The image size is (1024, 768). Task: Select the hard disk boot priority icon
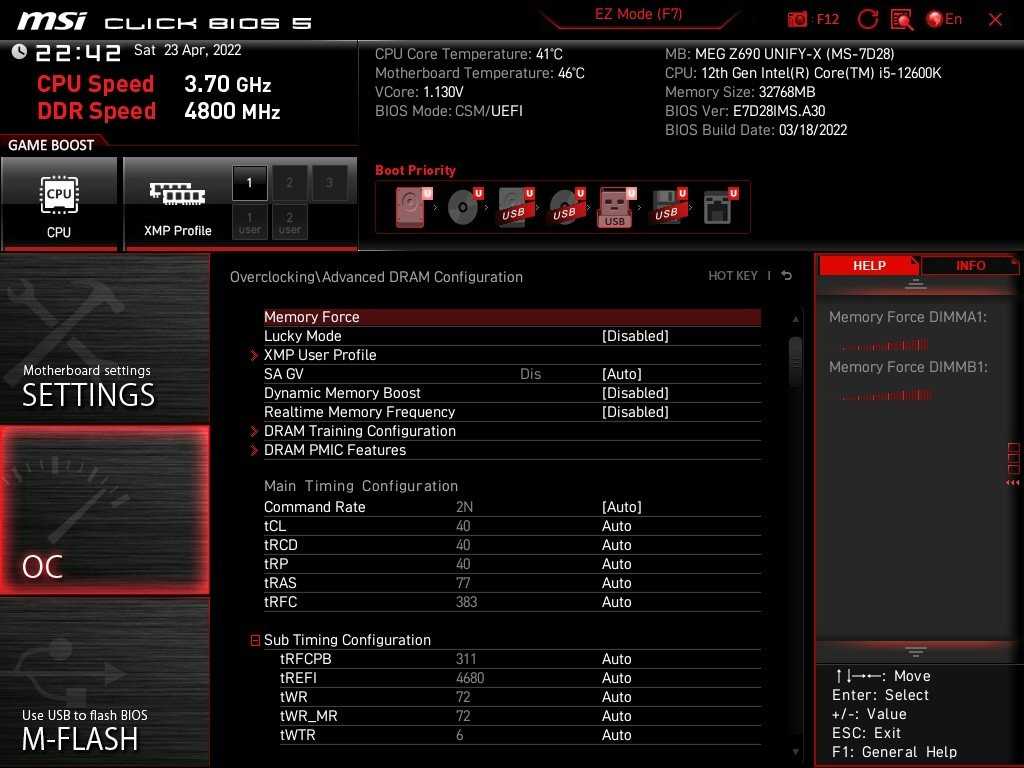tap(411, 208)
